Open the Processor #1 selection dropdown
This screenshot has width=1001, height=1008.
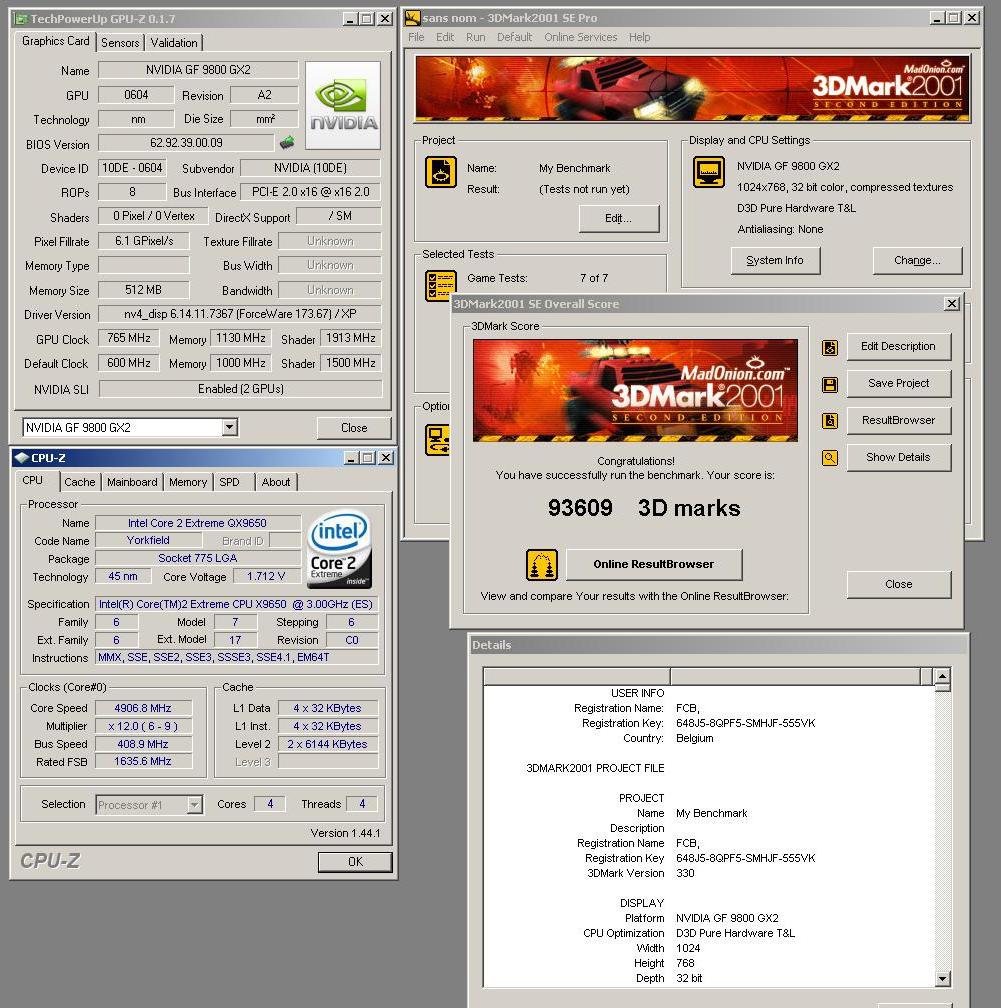194,804
